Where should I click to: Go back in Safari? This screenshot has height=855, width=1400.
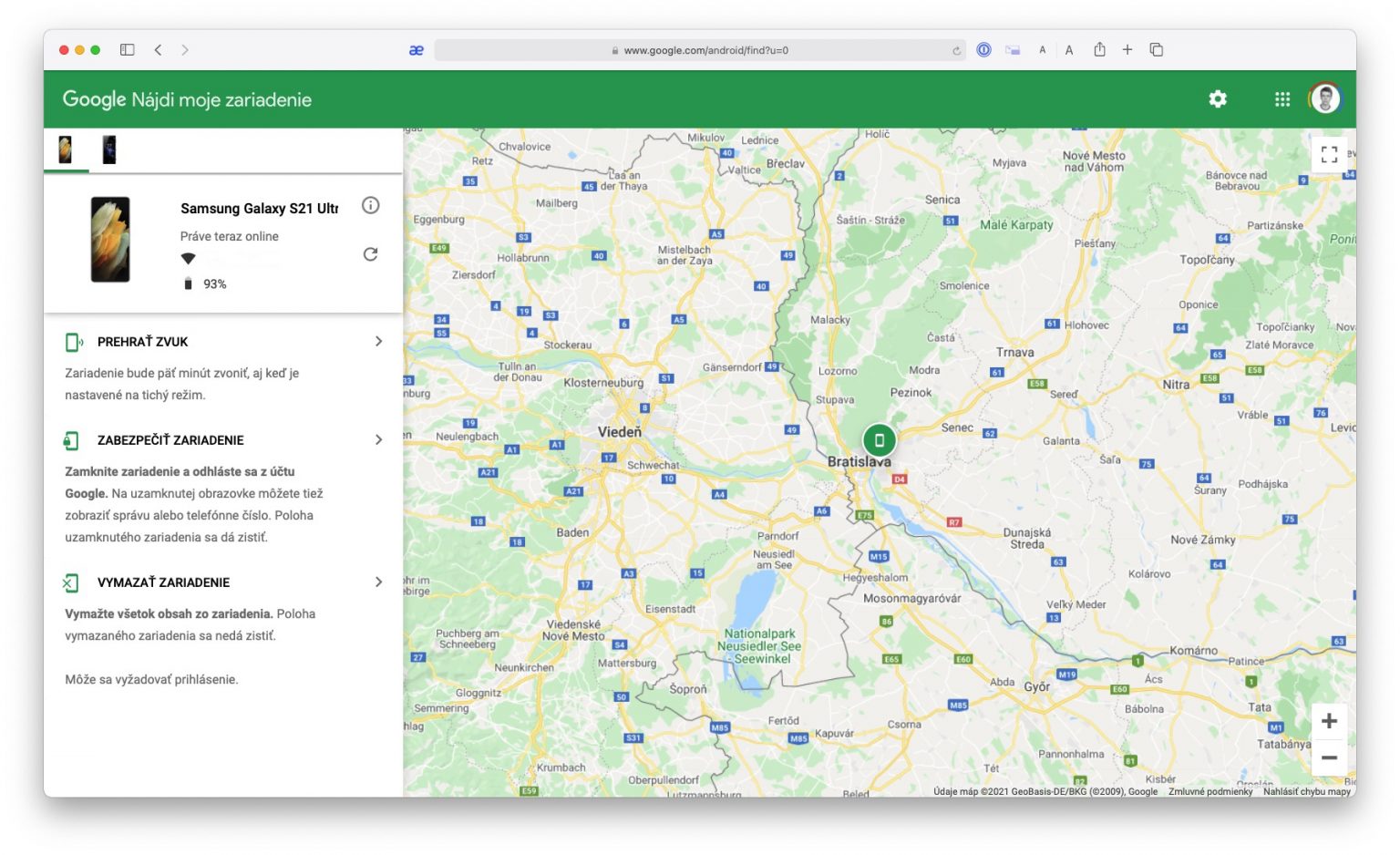(158, 50)
